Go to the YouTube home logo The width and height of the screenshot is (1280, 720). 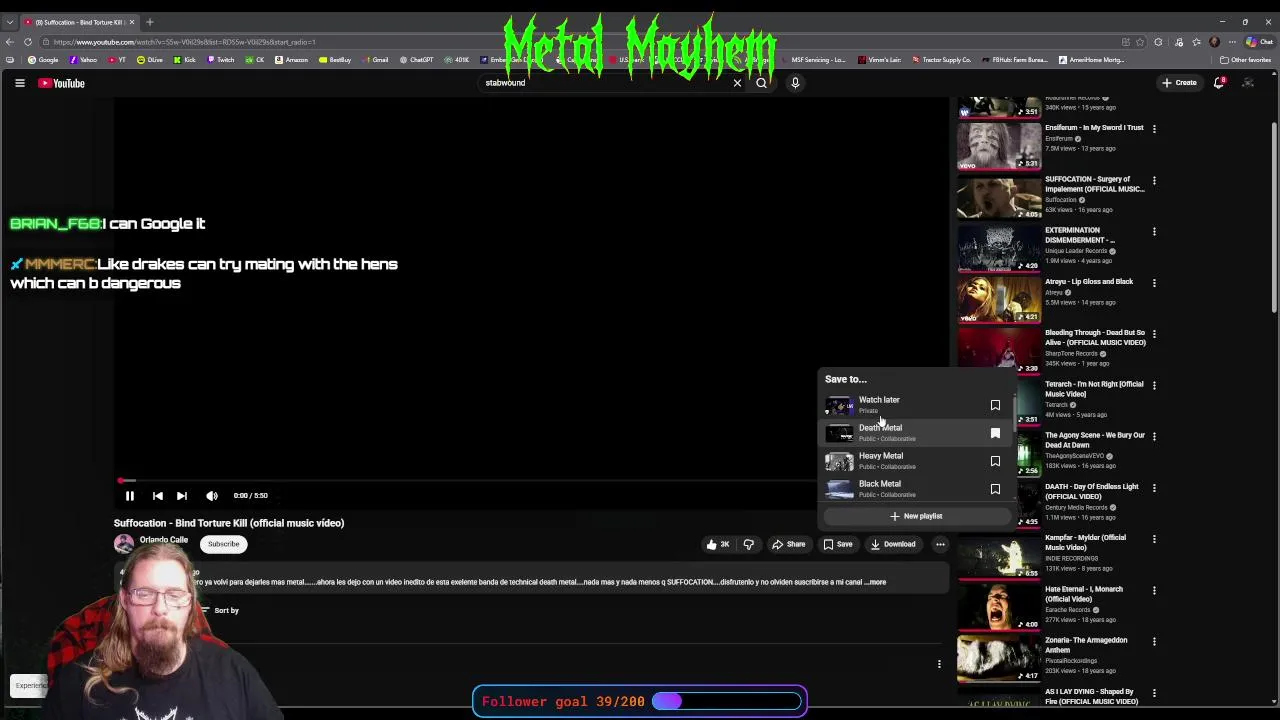(x=62, y=83)
